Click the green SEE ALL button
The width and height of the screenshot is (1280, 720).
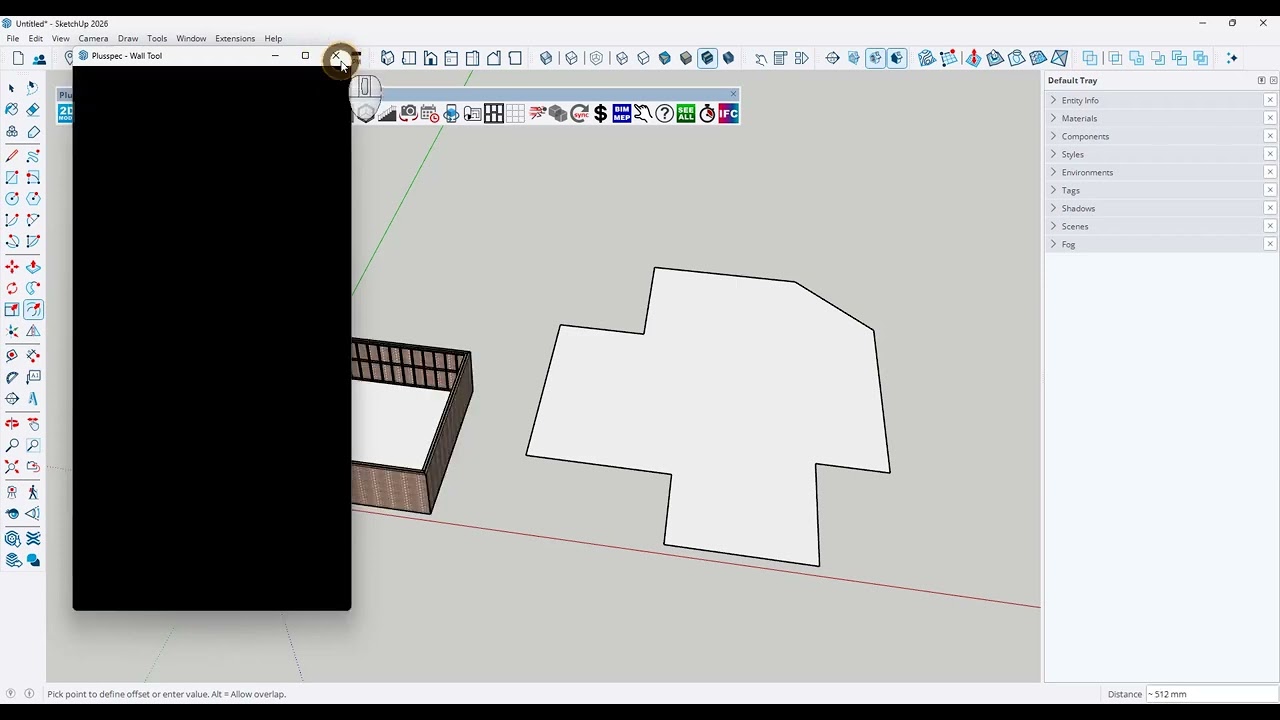[685, 114]
